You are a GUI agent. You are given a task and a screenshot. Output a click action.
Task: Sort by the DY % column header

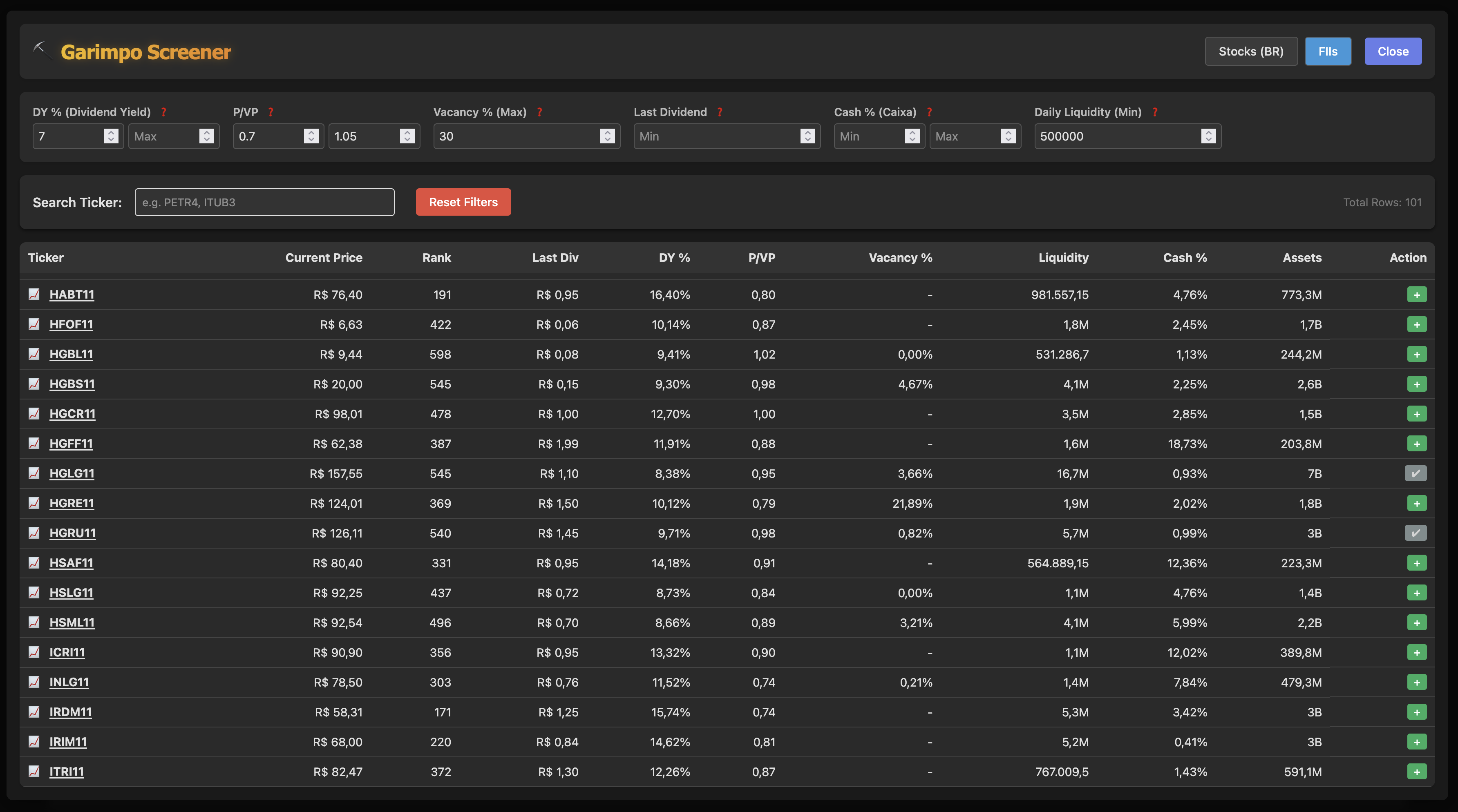click(673, 257)
